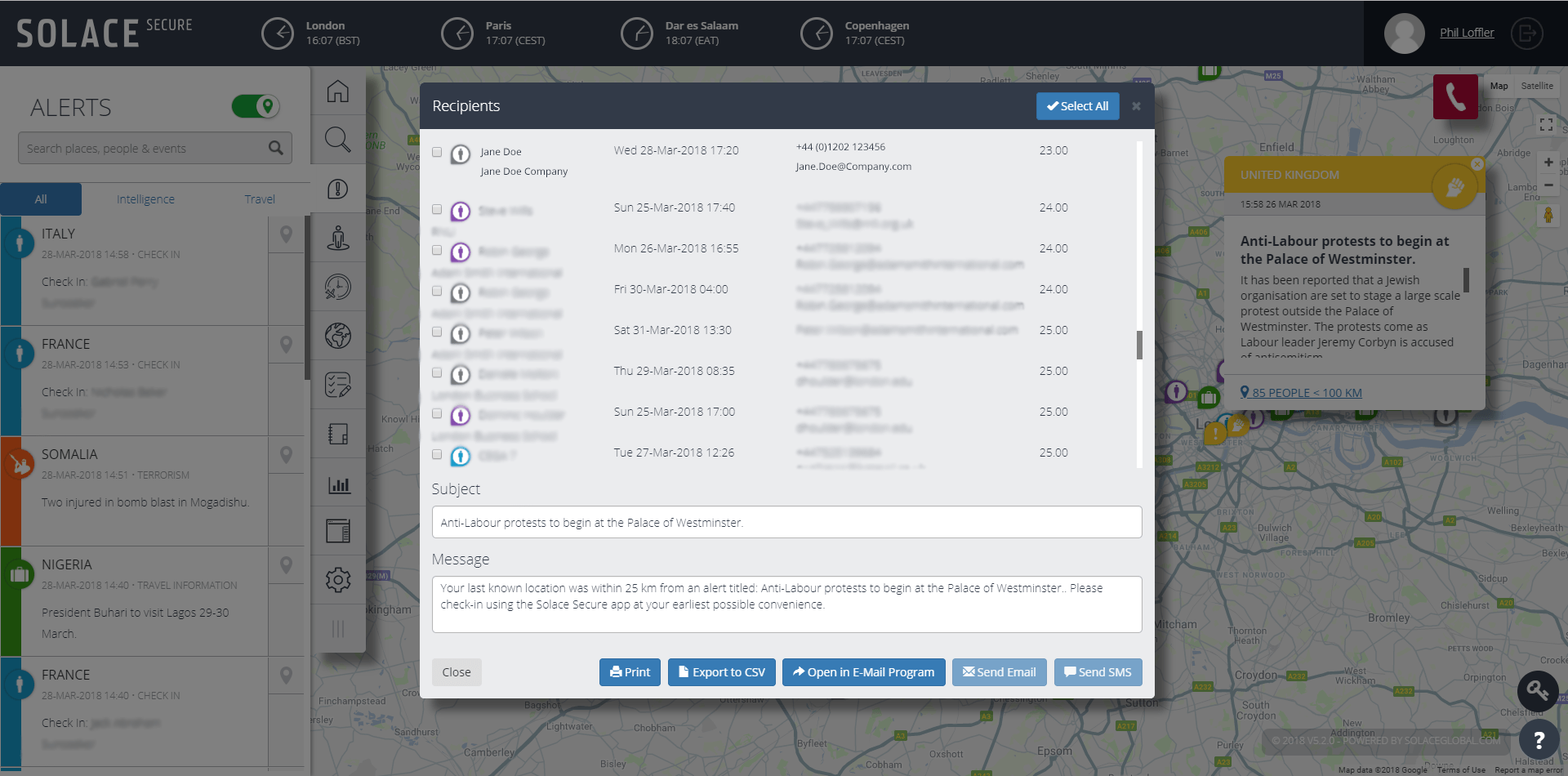Switch to the Travel tab
1568x776 pixels.
tap(260, 199)
